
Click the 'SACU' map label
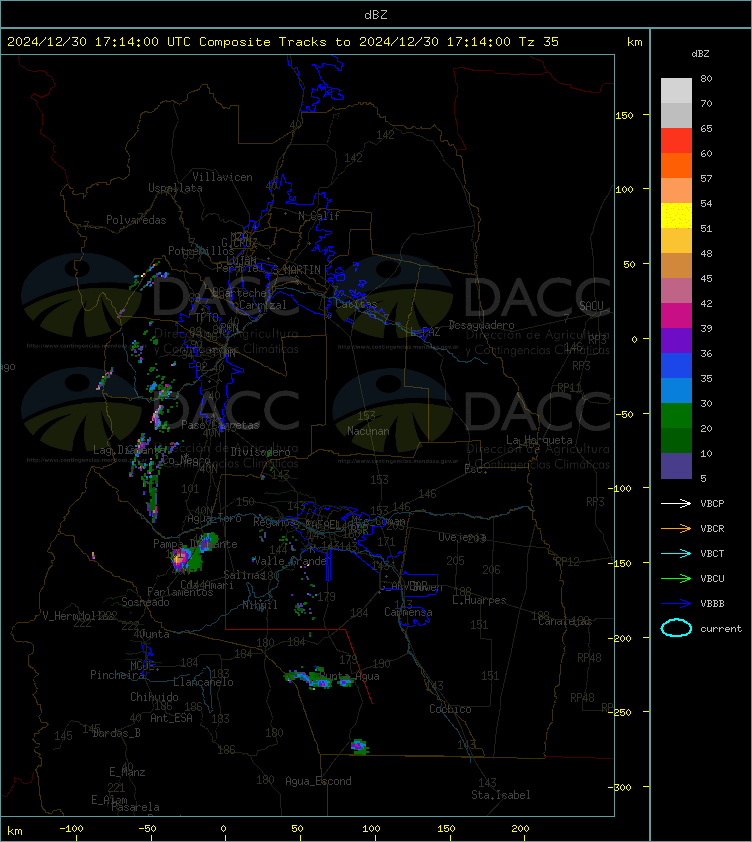tap(591, 306)
